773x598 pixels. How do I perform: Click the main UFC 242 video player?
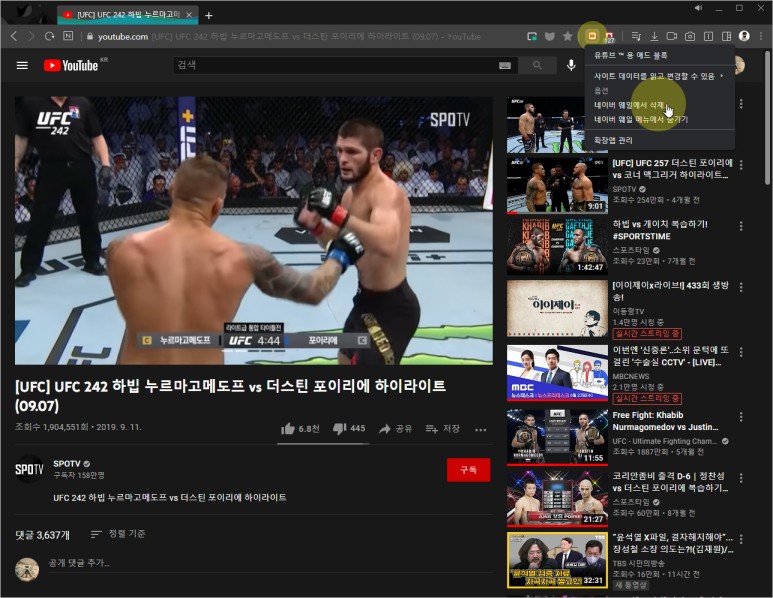click(x=253, y=230)
